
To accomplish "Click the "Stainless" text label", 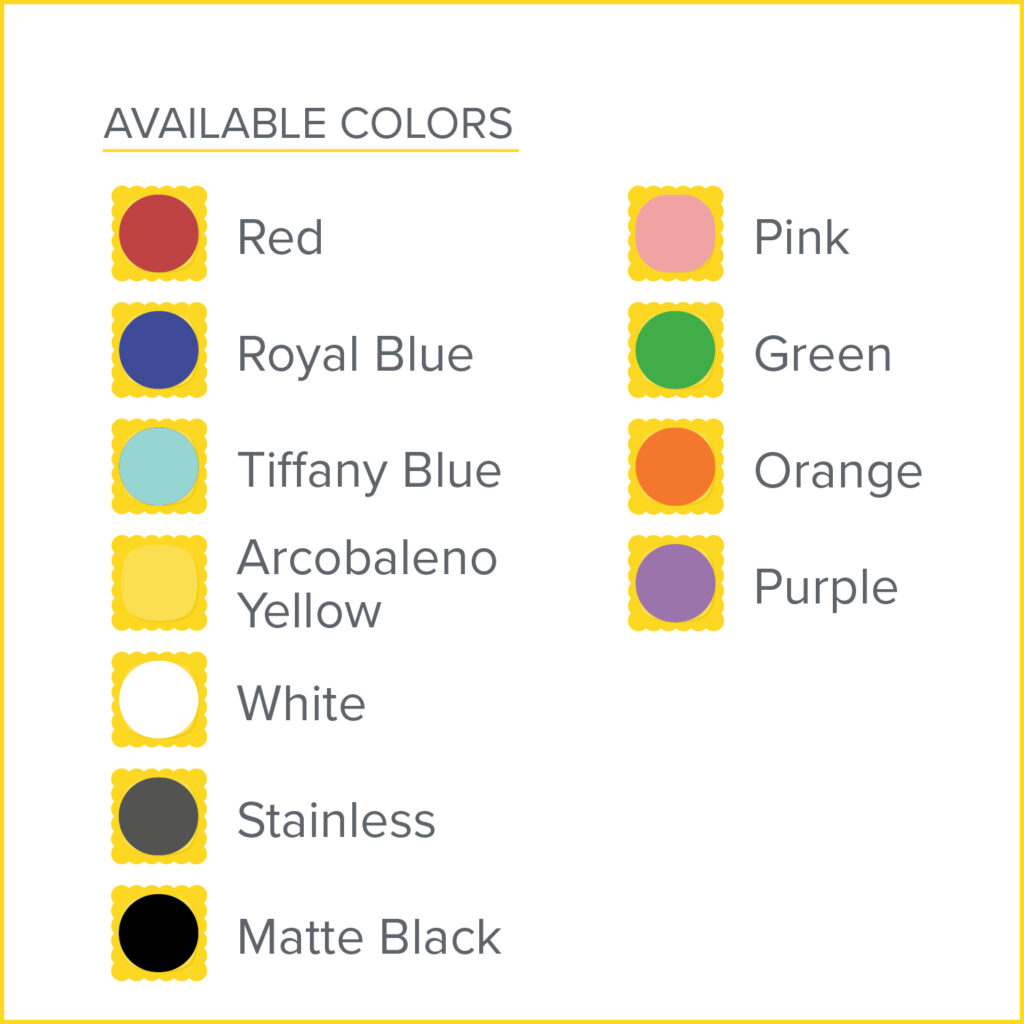I will 336,821.
